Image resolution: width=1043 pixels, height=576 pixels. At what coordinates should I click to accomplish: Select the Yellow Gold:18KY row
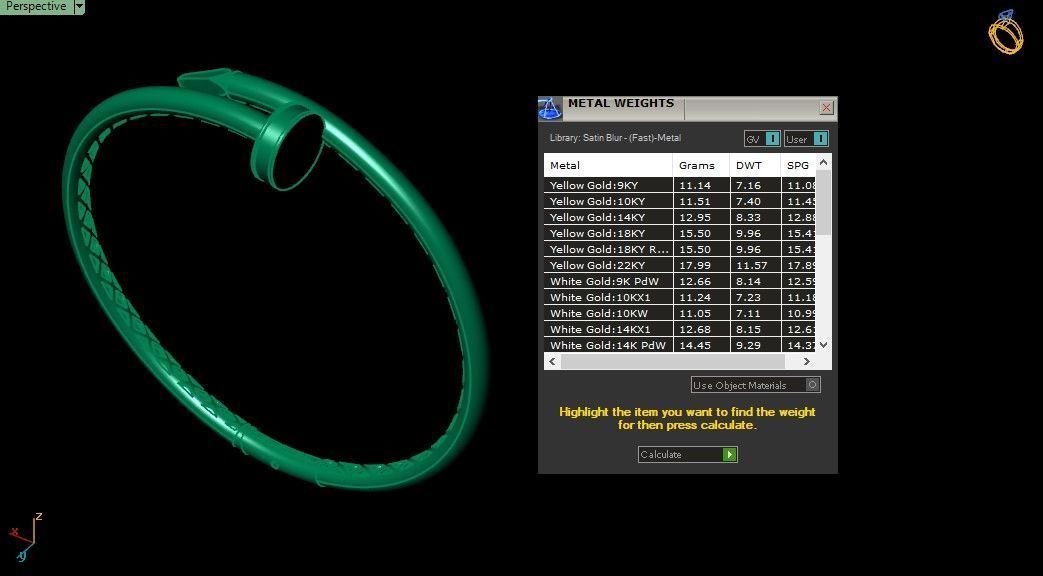pos(679,233)
